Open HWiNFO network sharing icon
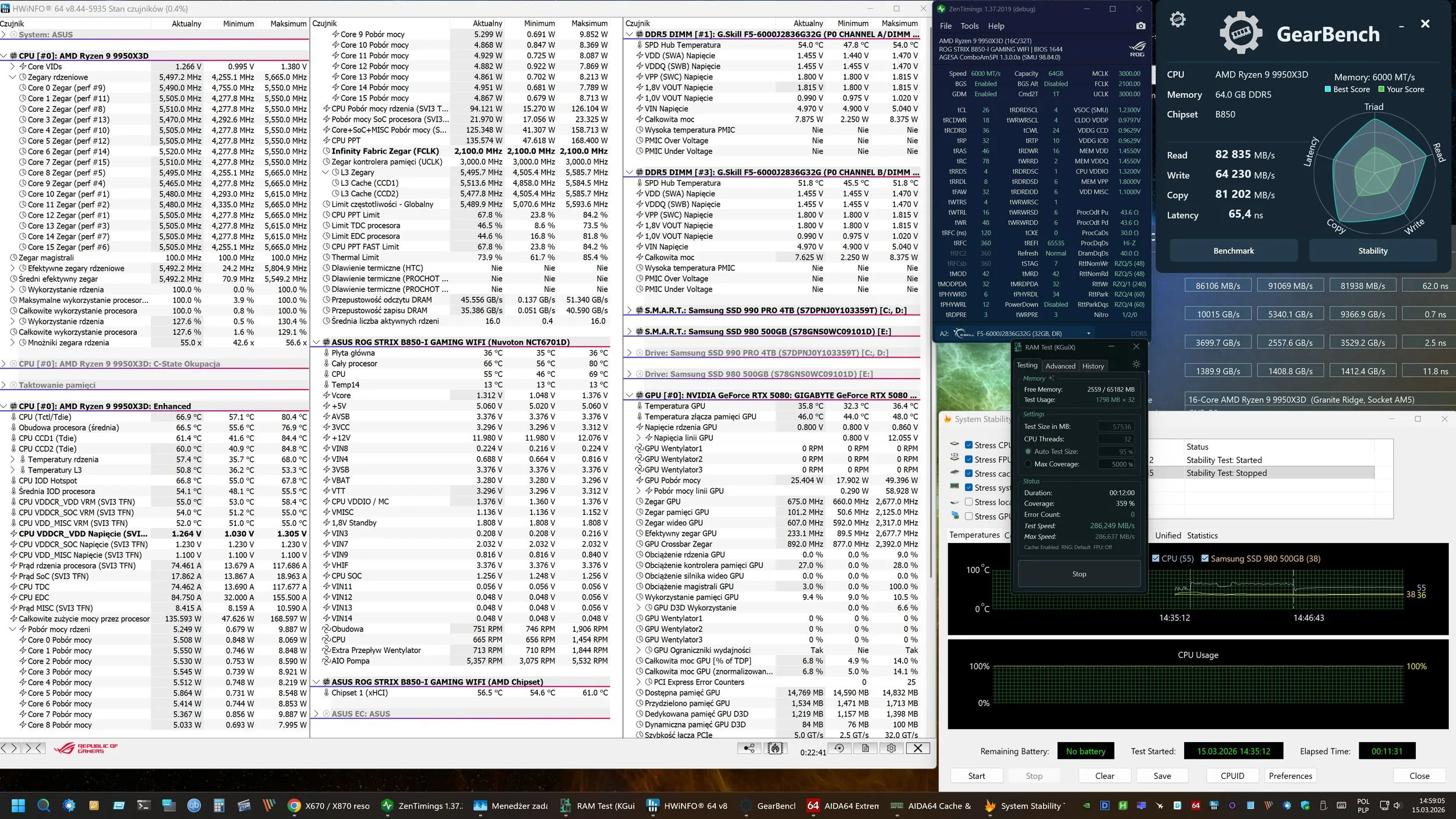This screenshot has height=819, width=1456. (x=749, y=749)
